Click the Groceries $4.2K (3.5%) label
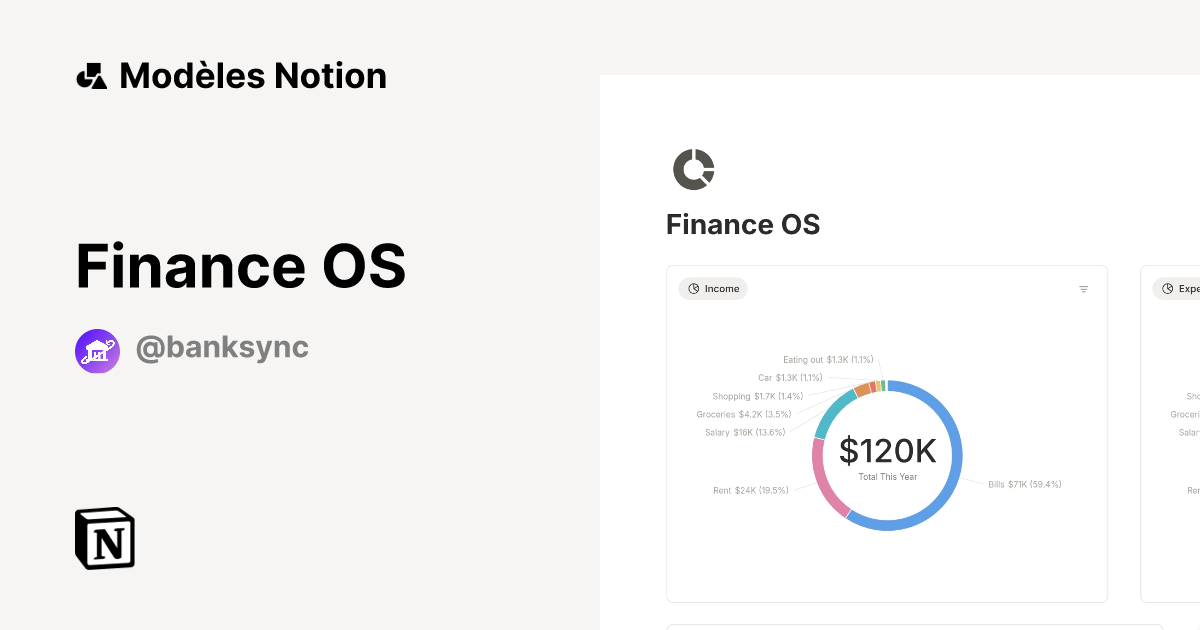Screen dimensions: 1200x630 click(x=744, y=414)
